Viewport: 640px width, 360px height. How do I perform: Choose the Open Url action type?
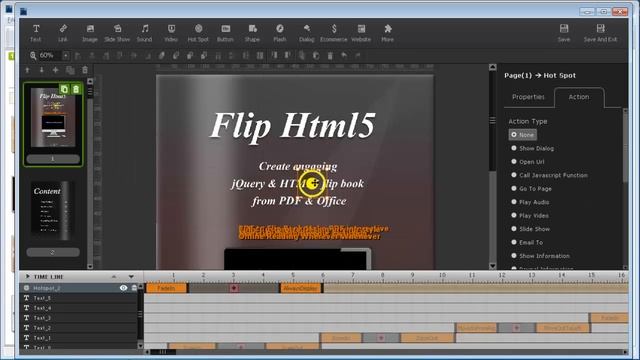coord(528,162)
